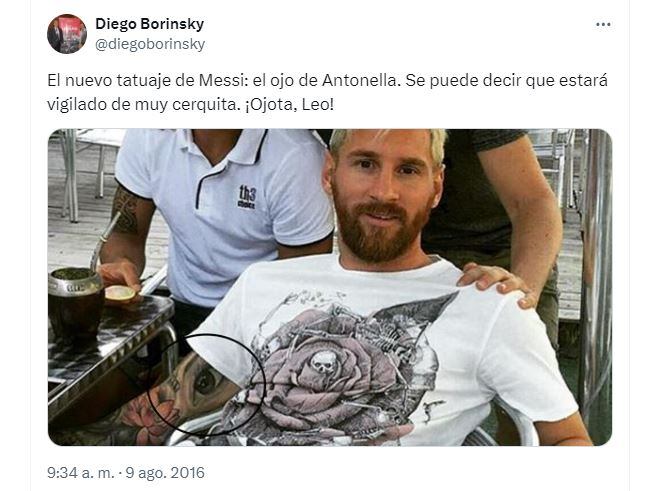Open the three-dot more options menu
The image size is (647, 491).
coord(603,25)
